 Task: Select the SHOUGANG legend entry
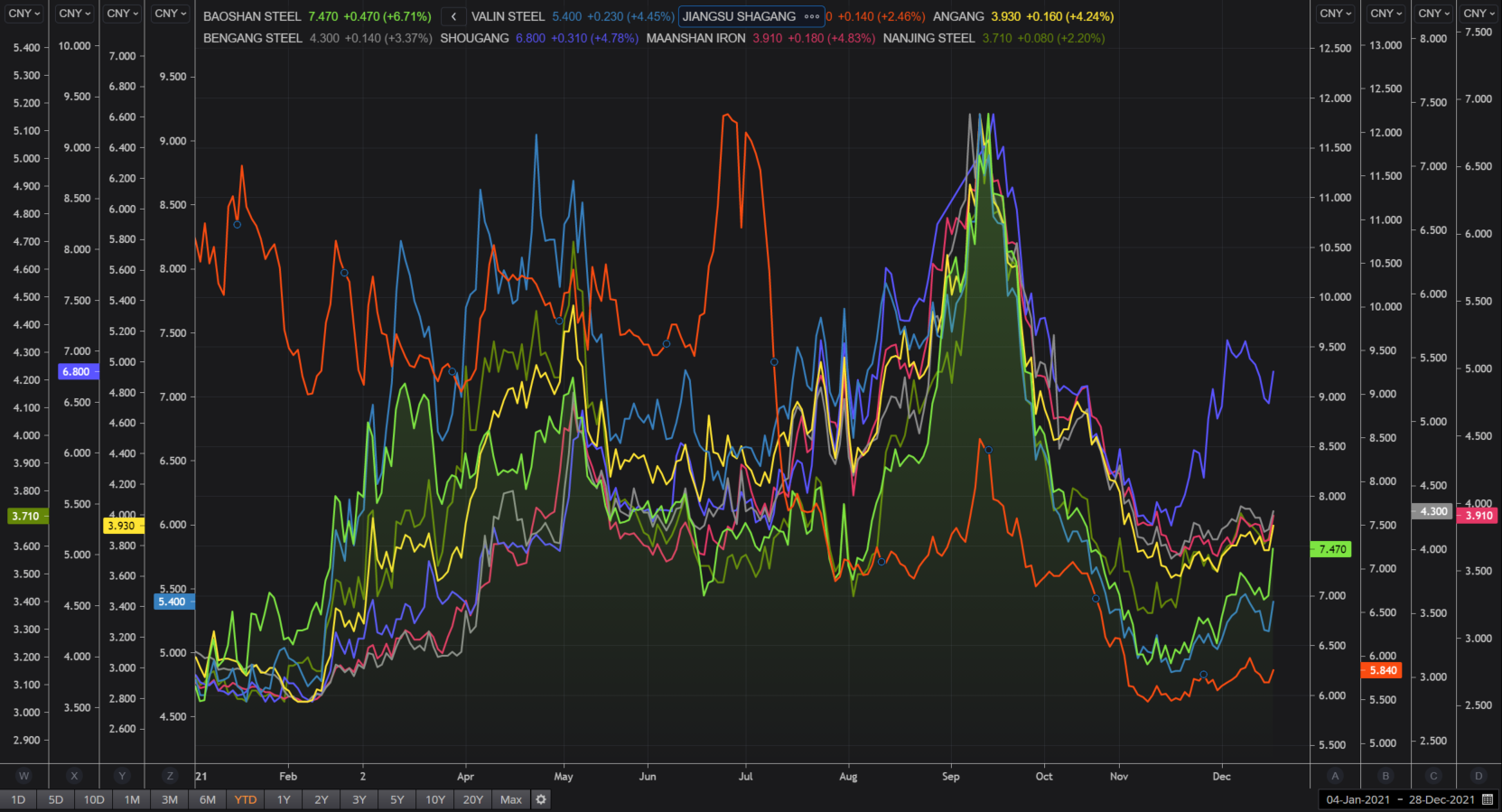[474, 38]
